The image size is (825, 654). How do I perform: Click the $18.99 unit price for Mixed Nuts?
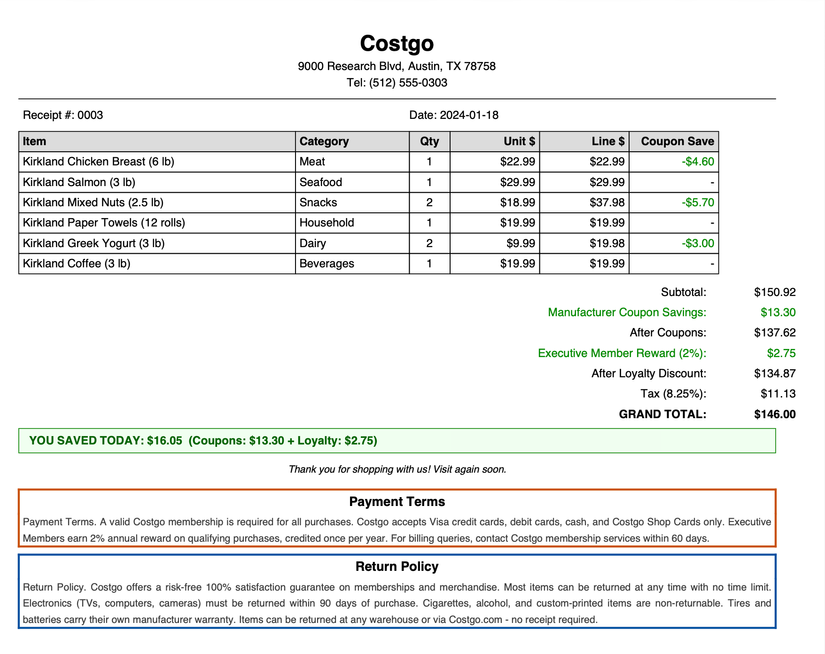coord(517,203)
